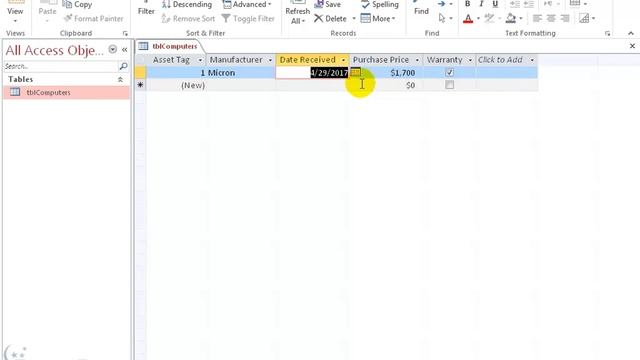
Task: Open Text Formatting dialog launcher
Action: pos(607,33)
